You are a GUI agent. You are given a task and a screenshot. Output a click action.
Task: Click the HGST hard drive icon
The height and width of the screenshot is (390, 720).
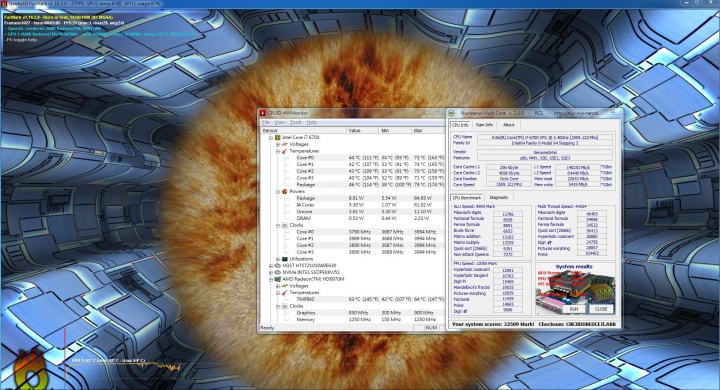pos(278,266)
